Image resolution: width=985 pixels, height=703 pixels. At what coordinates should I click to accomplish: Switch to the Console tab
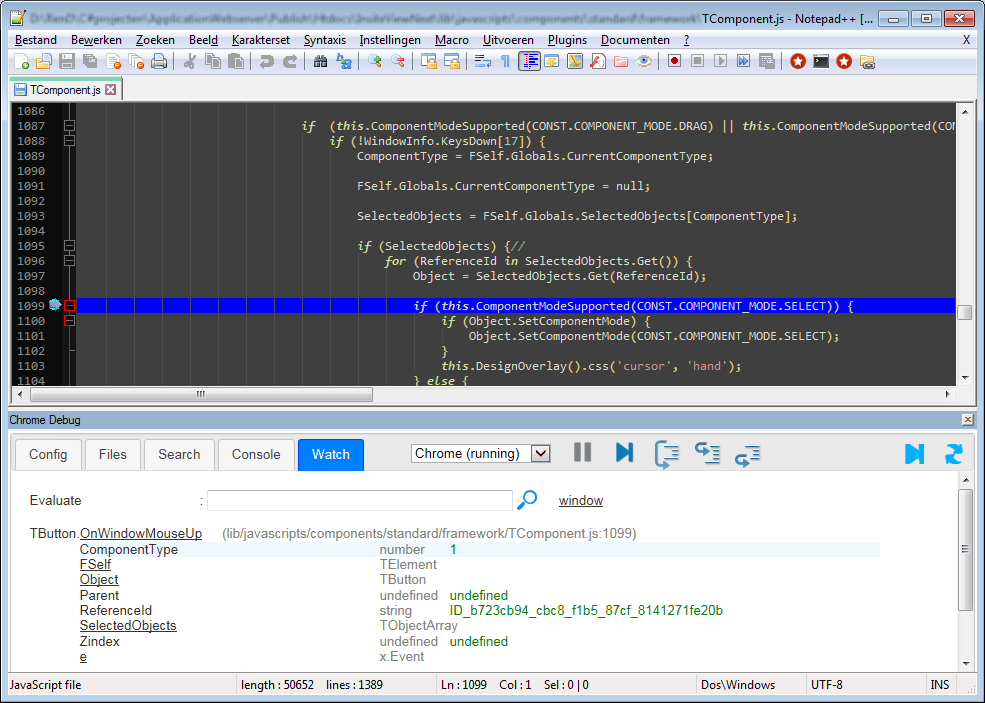256,454
